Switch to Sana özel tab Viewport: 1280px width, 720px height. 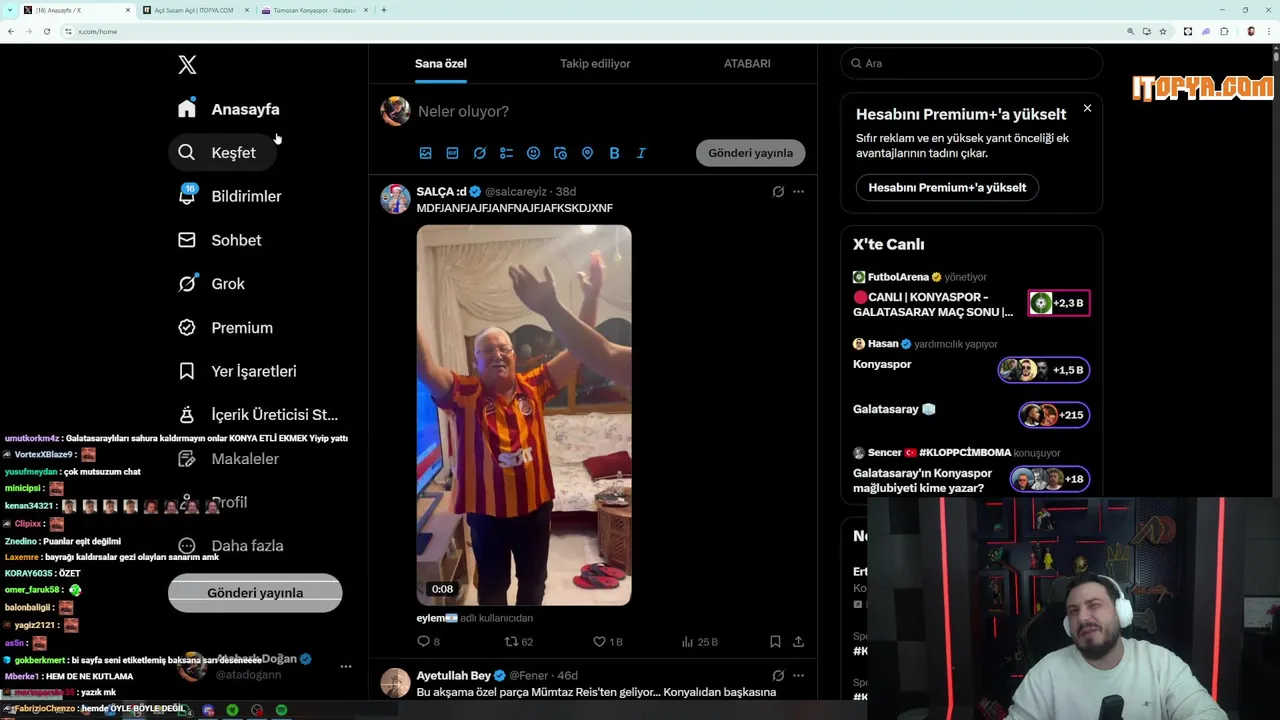(441, 63)
